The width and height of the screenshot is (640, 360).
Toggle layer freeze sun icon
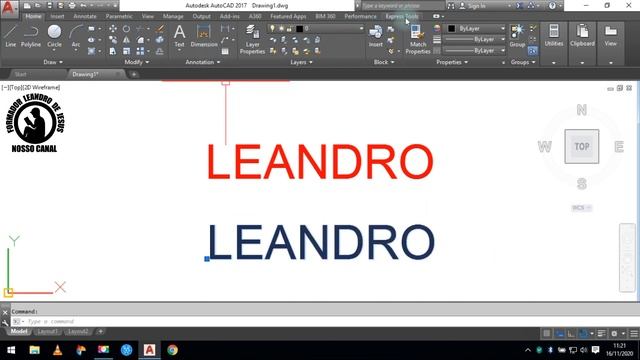coord(282,29)
